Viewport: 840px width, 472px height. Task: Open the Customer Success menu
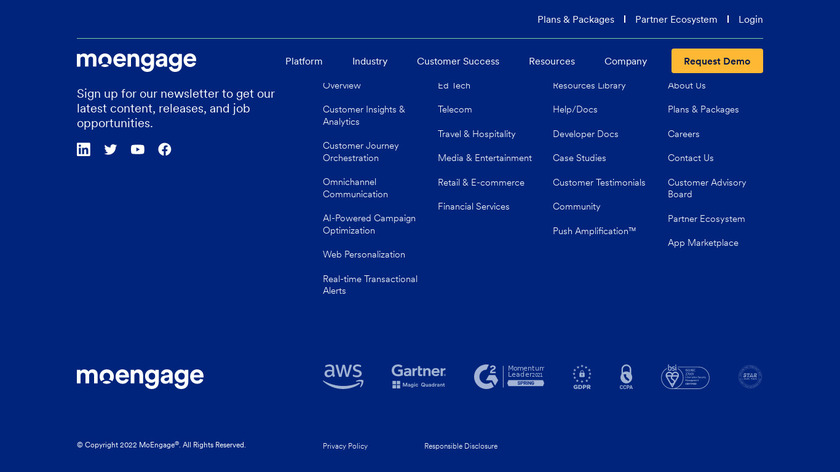458,62
